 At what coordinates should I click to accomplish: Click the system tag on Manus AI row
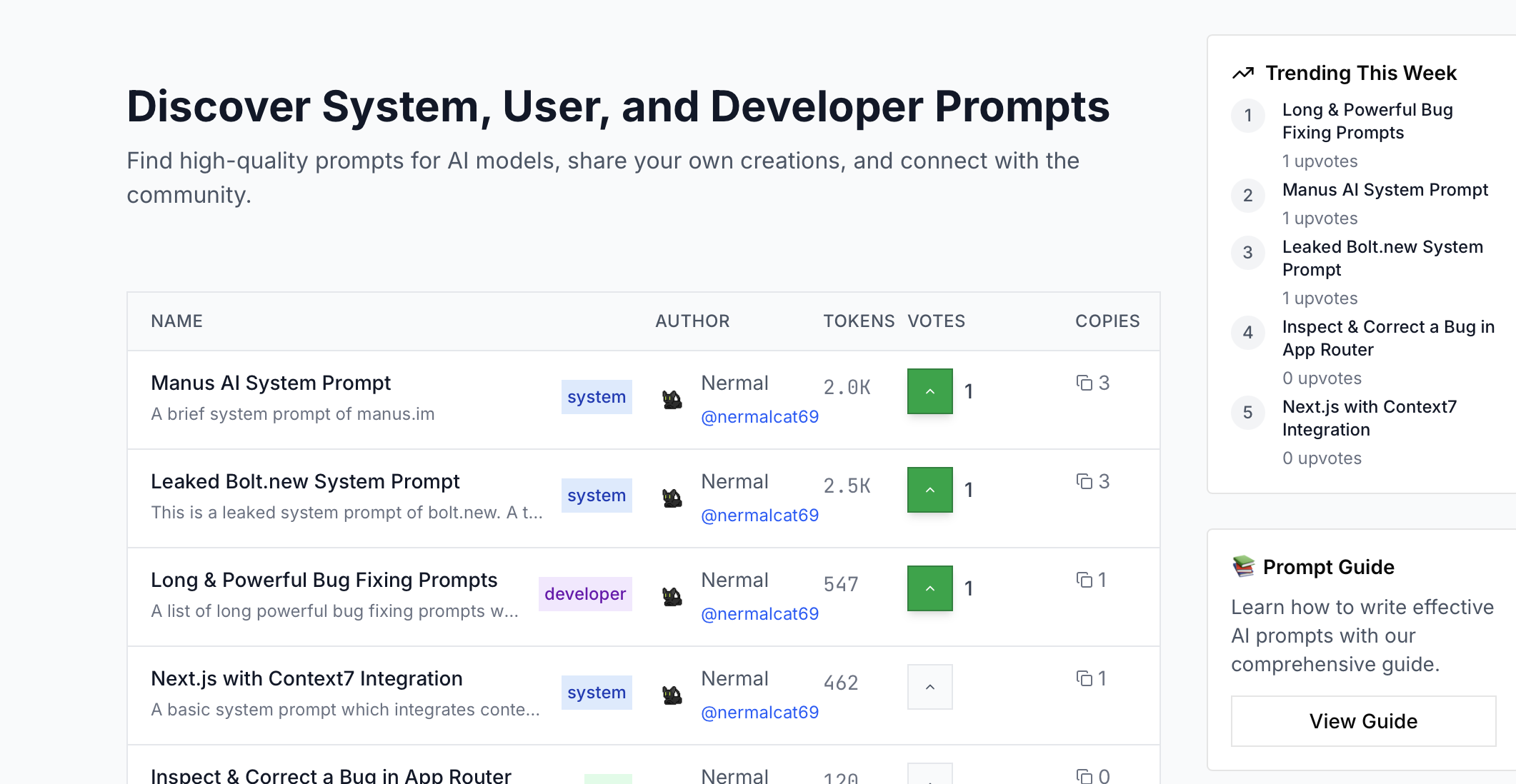596,397
